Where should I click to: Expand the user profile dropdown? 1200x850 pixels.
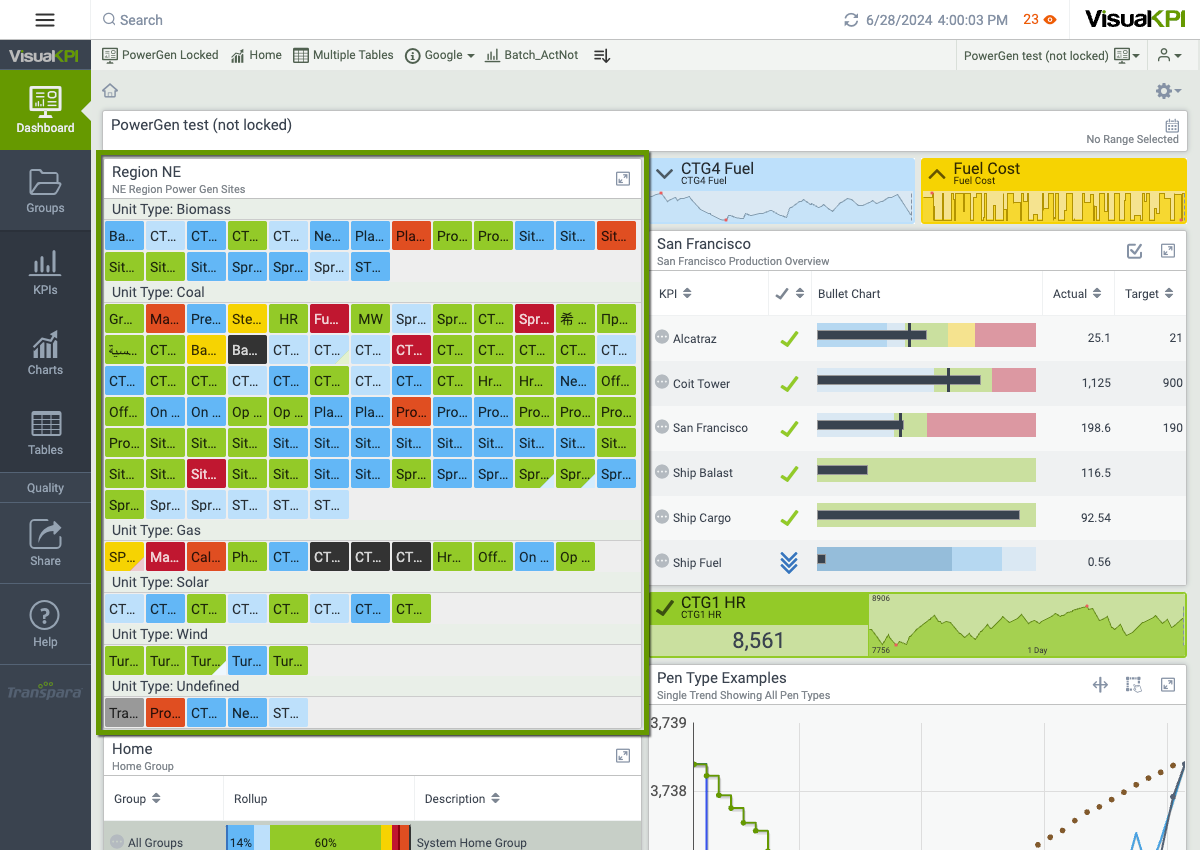point(1170,56)
